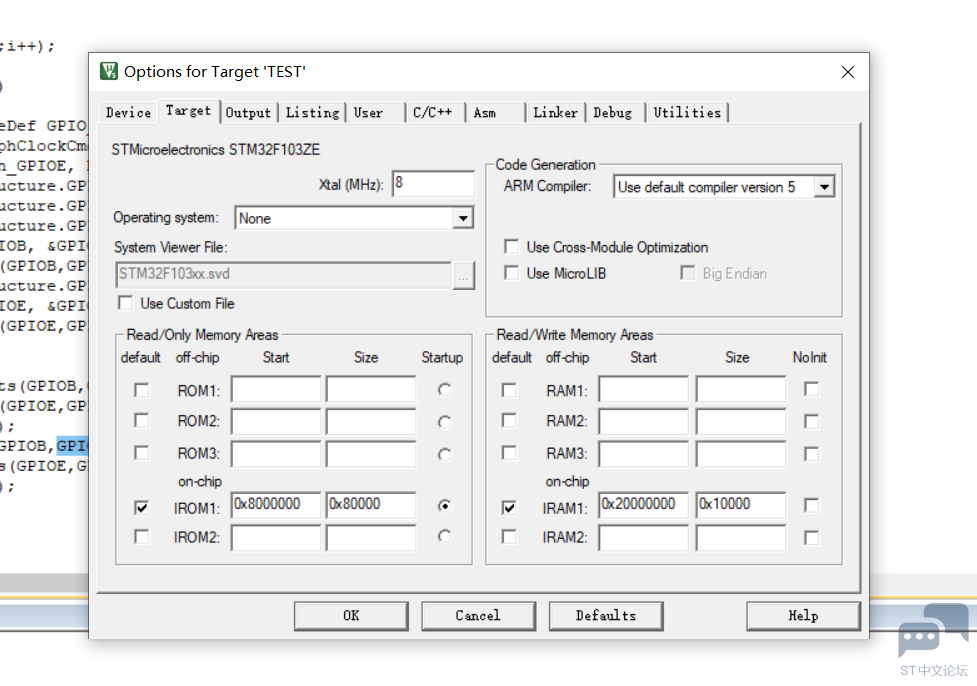This screenshot has width=977, height=686.
Task: Click the Xtal (MHz) input field
Action: [x=433, y=184]
